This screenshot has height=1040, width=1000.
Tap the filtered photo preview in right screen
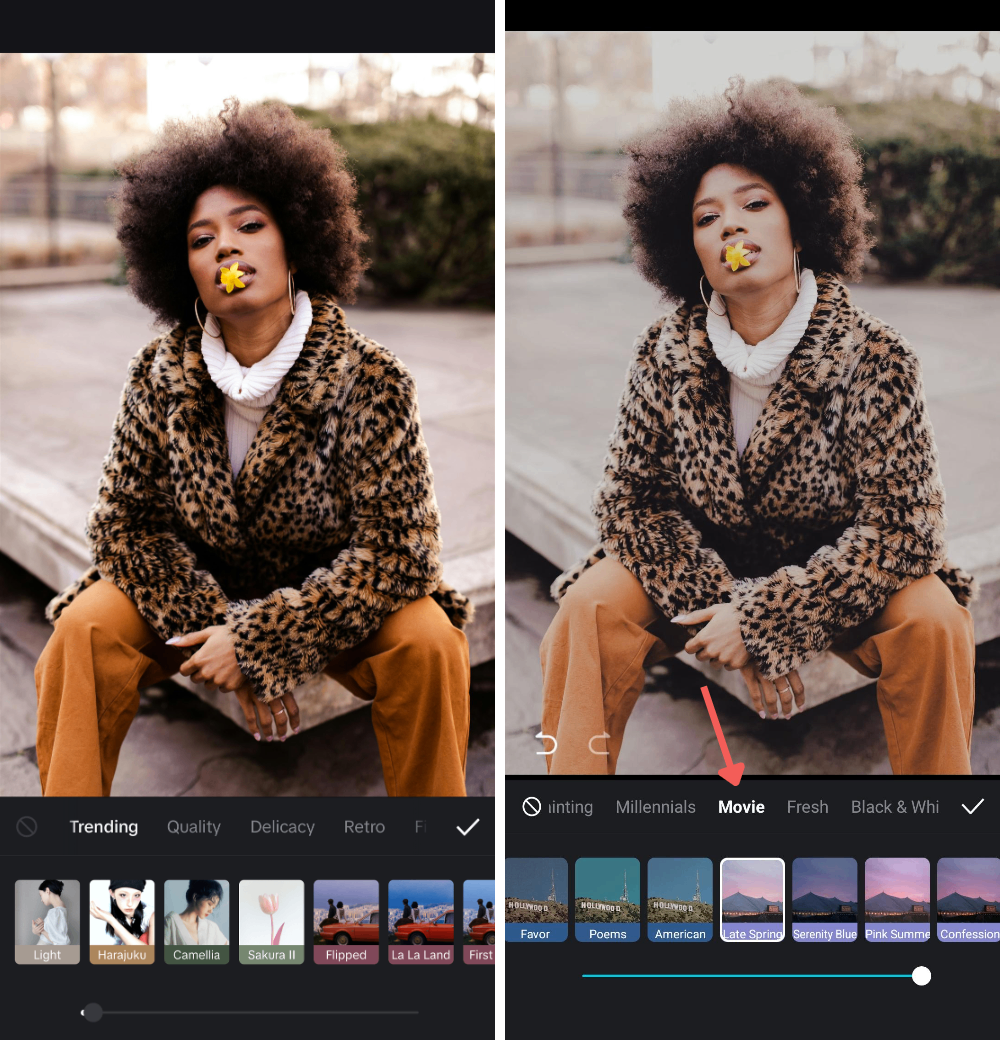tap(753, 403)
